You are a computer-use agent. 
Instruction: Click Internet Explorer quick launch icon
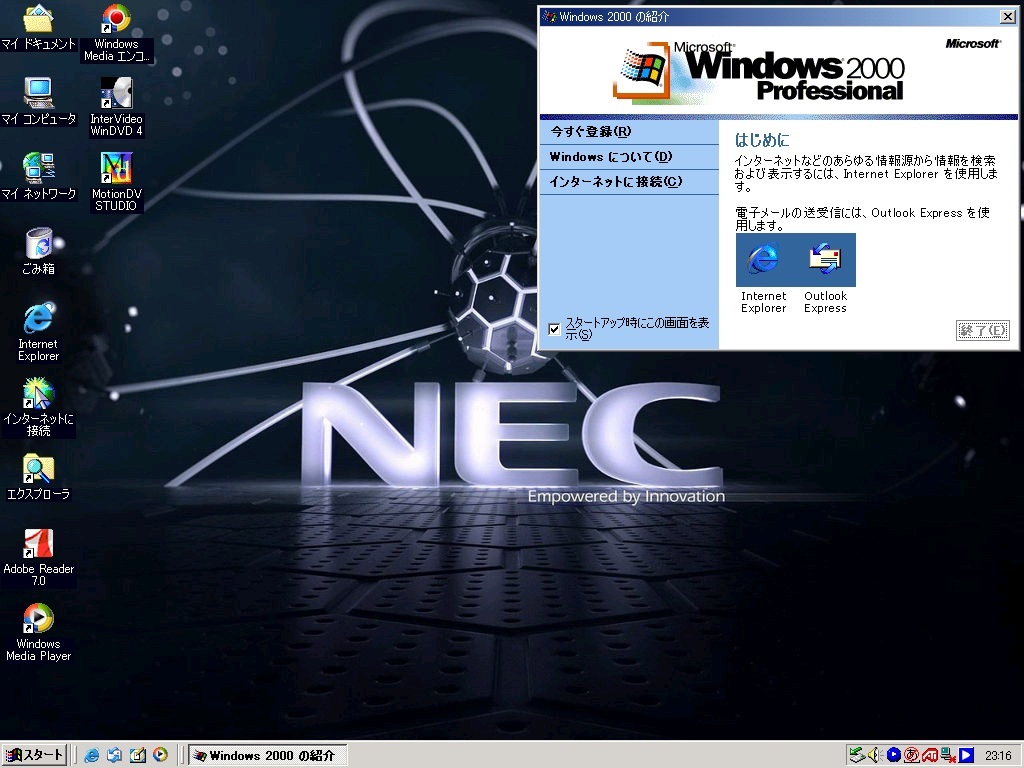tap(91, 755)
